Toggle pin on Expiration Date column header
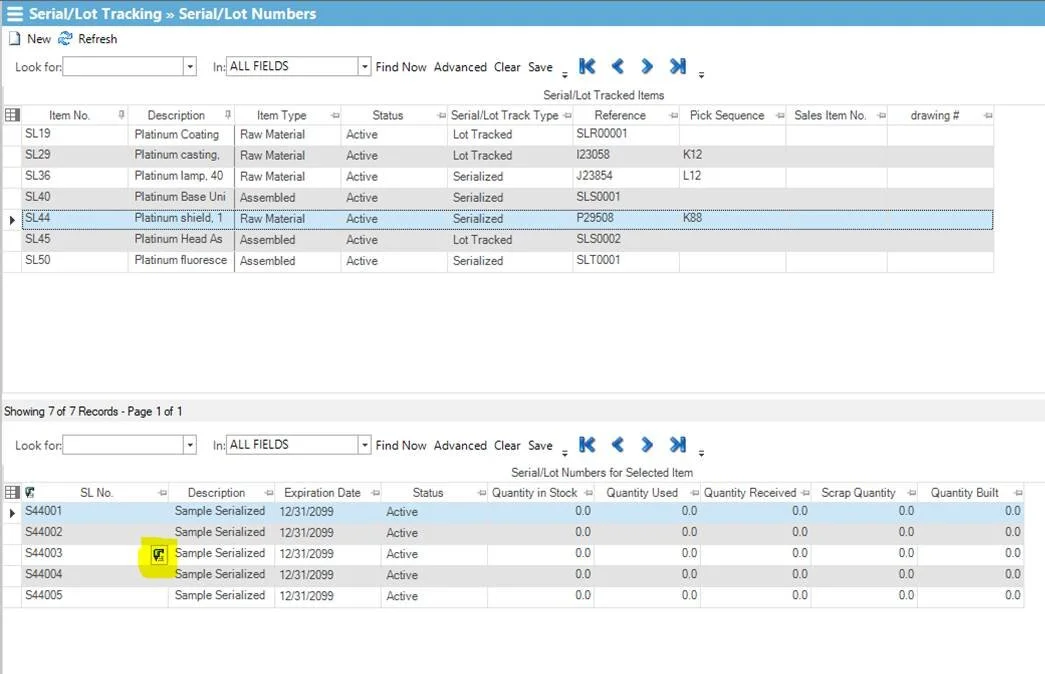This screenshot has height=674, width=1045. 375,493
